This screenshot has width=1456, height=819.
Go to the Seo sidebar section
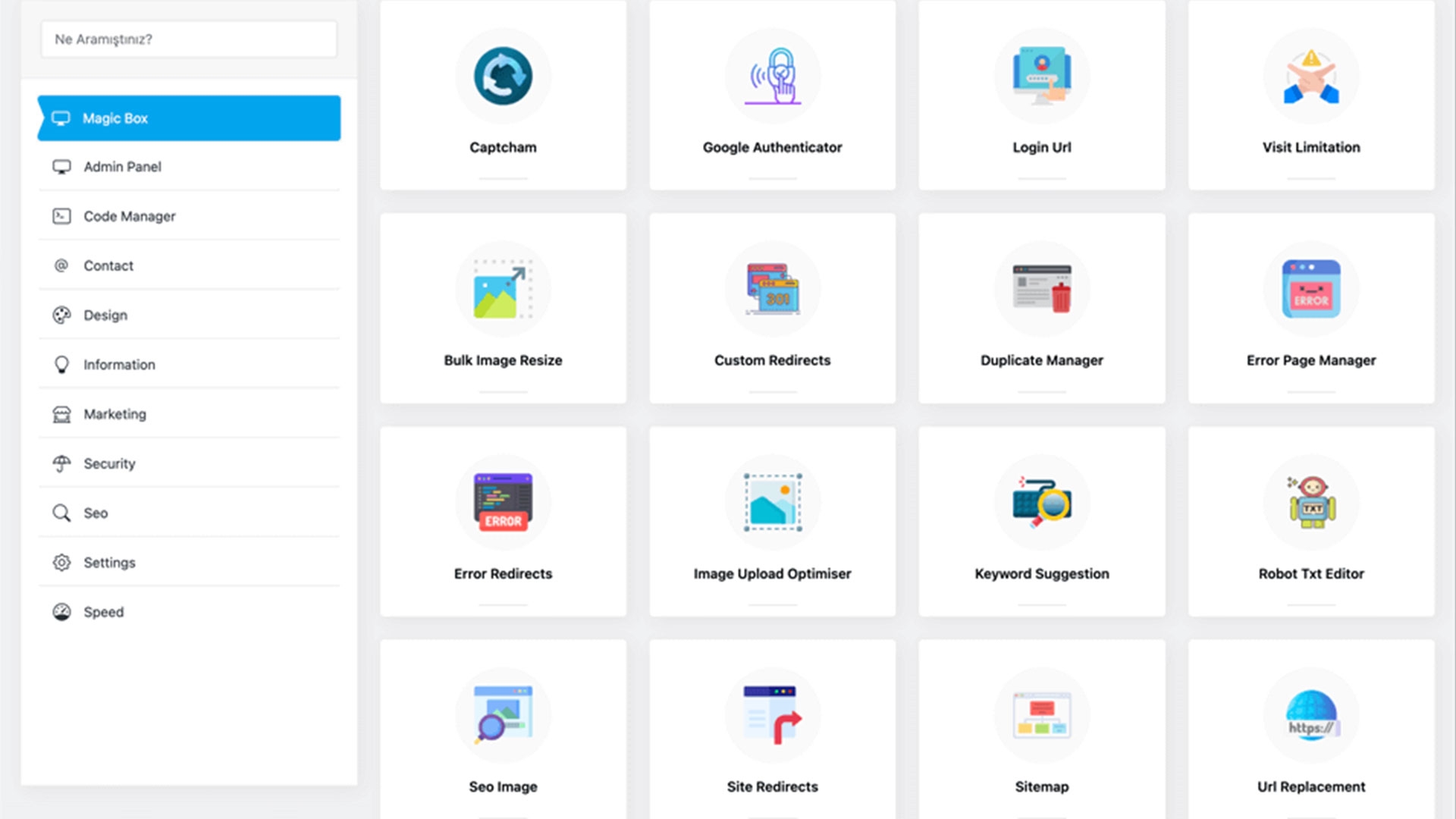[96, 513]
